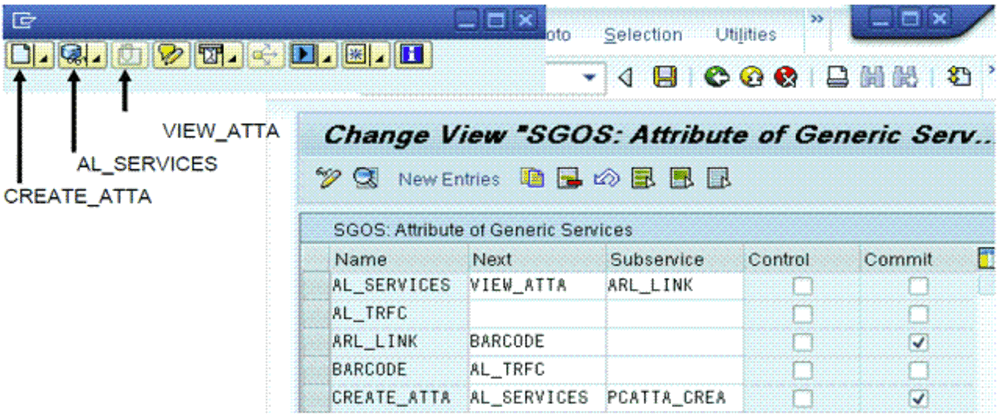Toggle Commit checkbox for AL_SERVICES row
Image resolution: width=999 pixels, height=416 pixels.
click(x=918, y=287)
